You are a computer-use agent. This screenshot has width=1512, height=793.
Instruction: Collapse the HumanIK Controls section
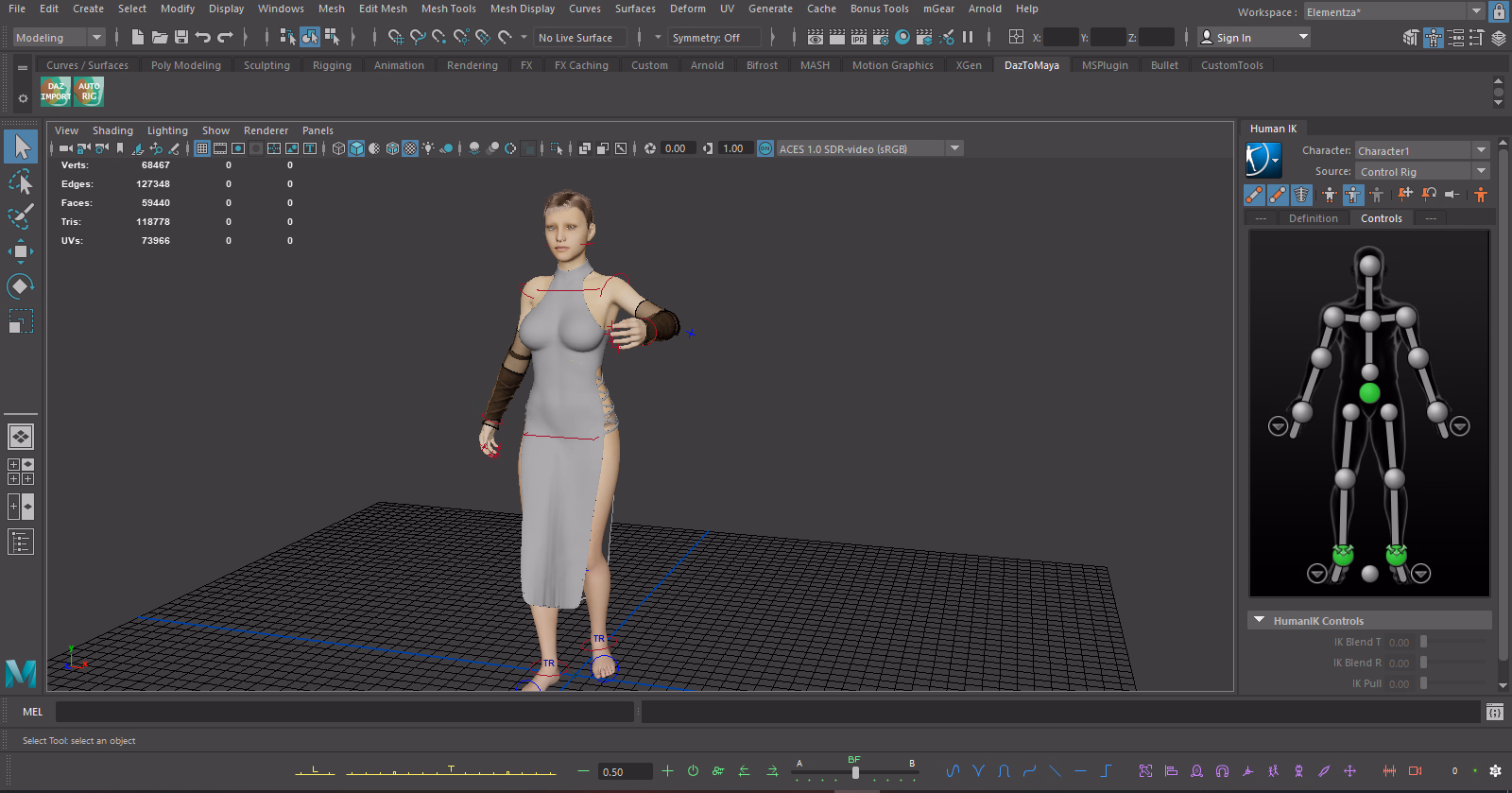coord(1260,620)
